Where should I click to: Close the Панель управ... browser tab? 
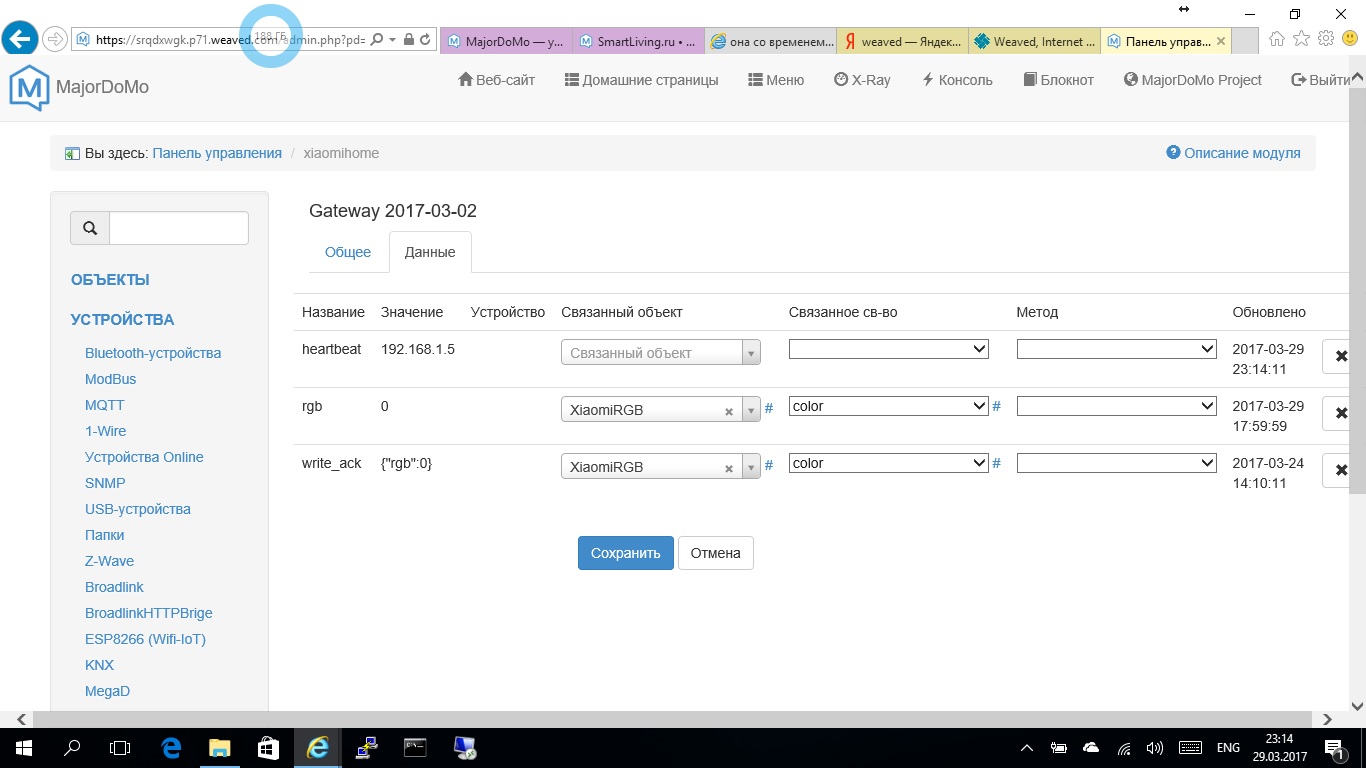tap(1220, 41)
